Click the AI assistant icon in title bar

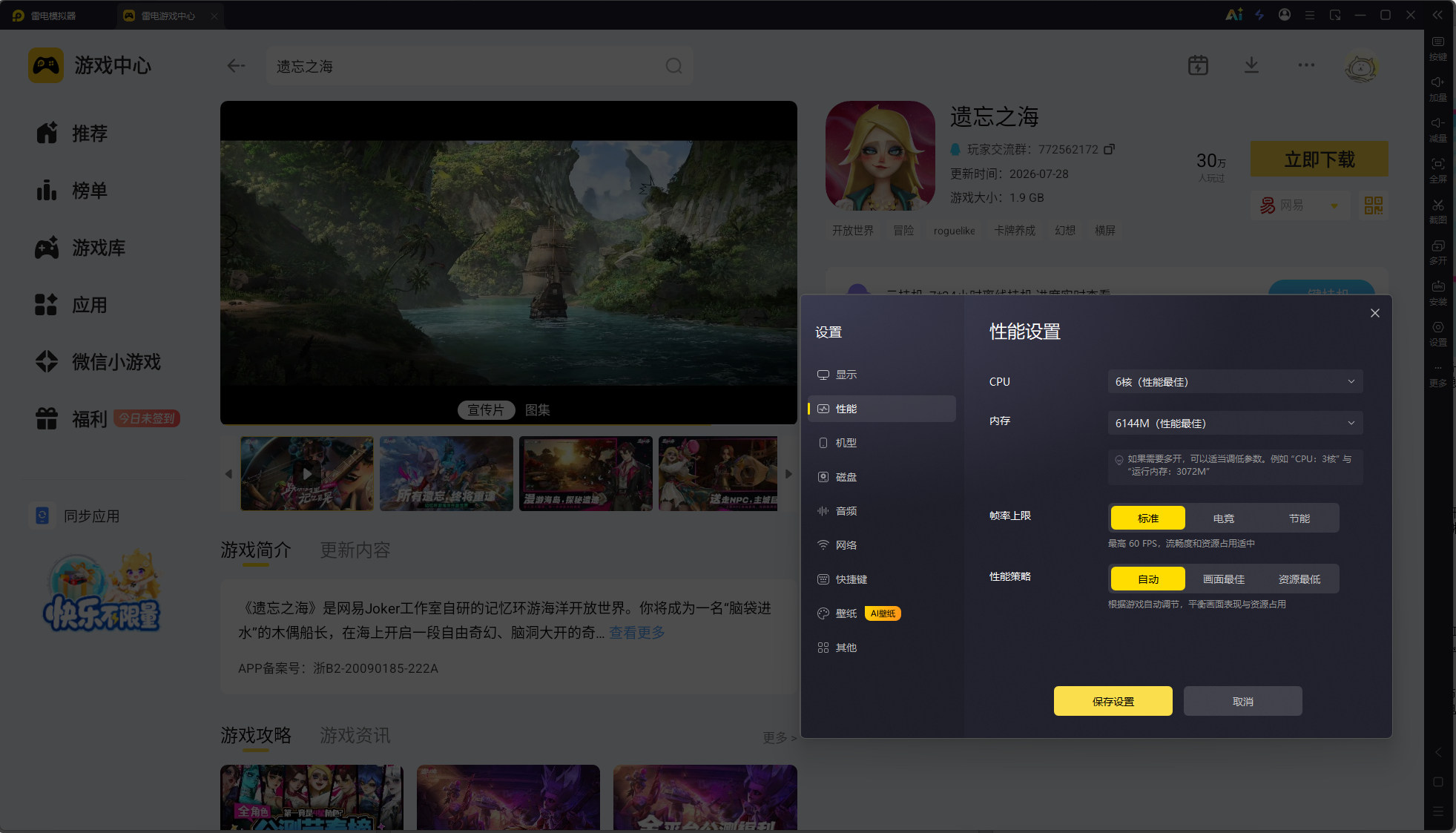tap(1233, 15)
